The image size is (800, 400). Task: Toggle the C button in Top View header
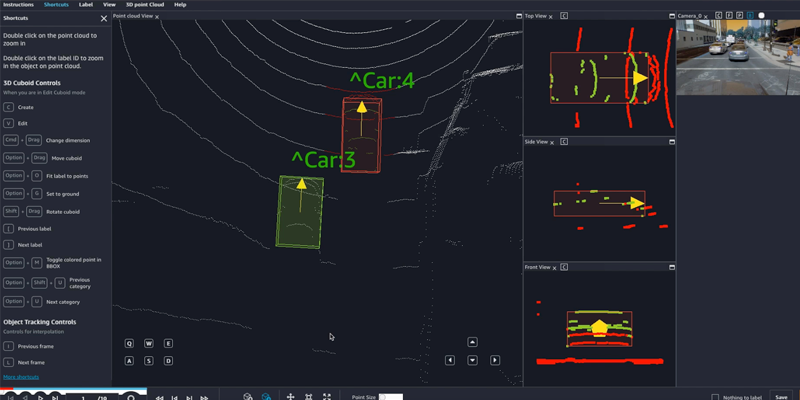tap(564, 16)
